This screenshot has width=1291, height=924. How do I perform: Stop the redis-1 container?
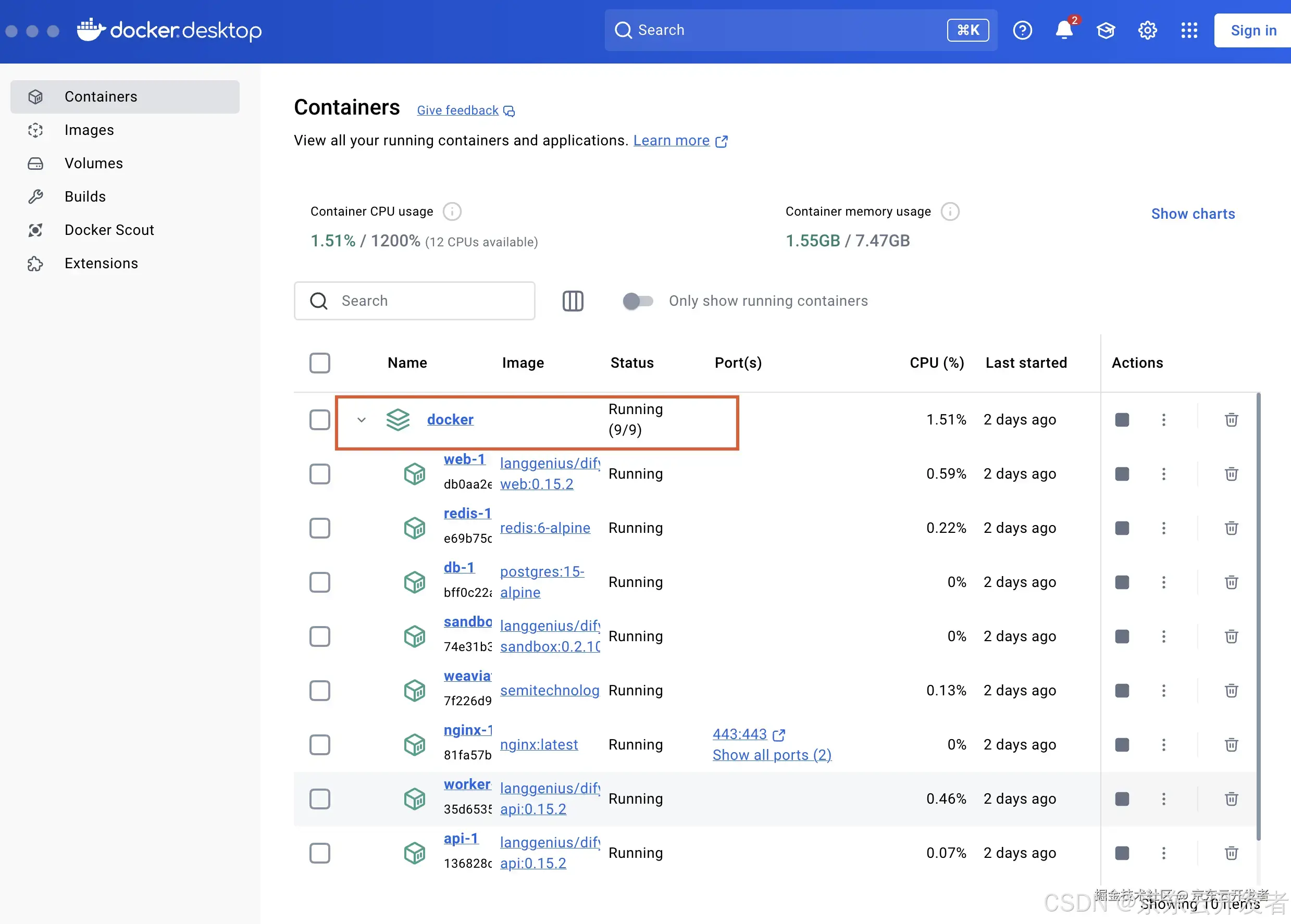point(1122,528)
